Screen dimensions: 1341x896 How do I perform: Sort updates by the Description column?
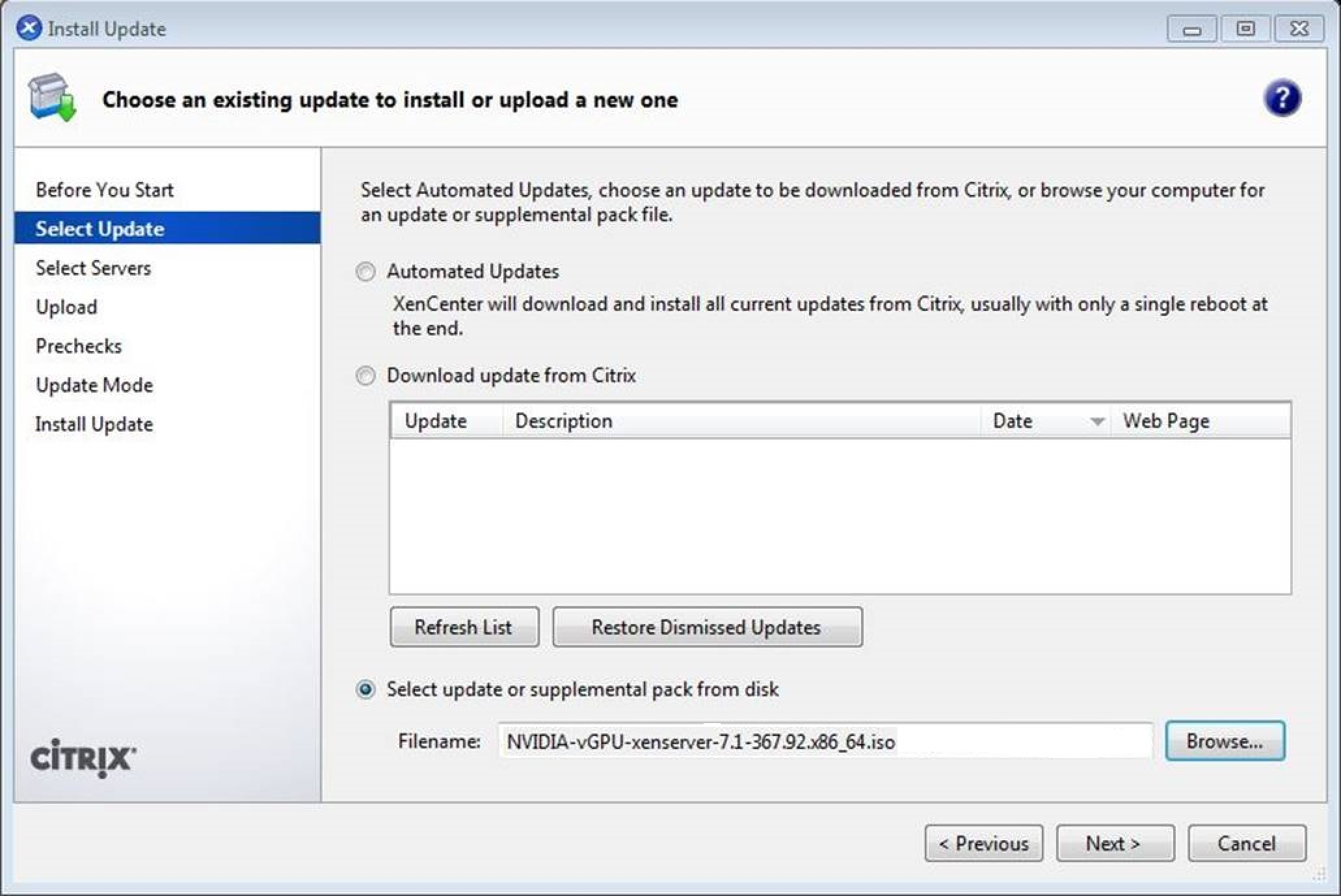(563, 421)
